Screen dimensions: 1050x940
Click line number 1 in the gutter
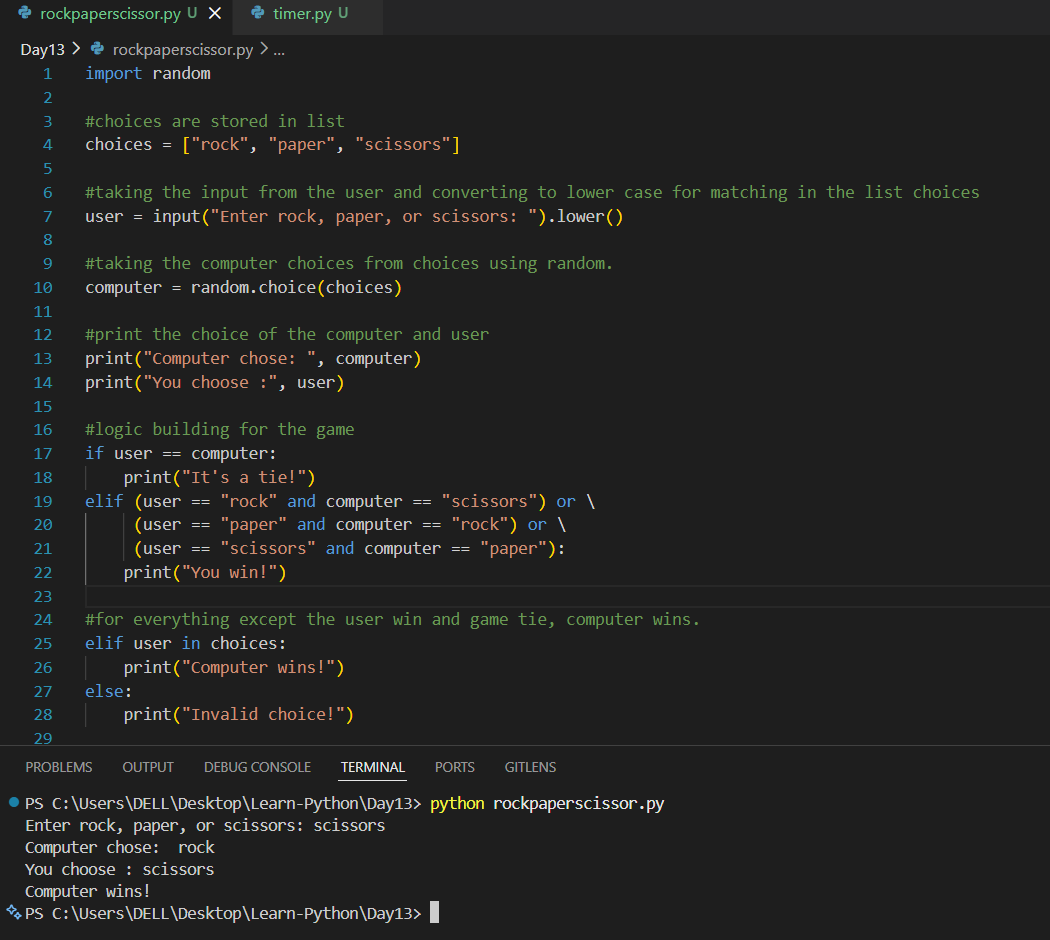tap(48, 74)
